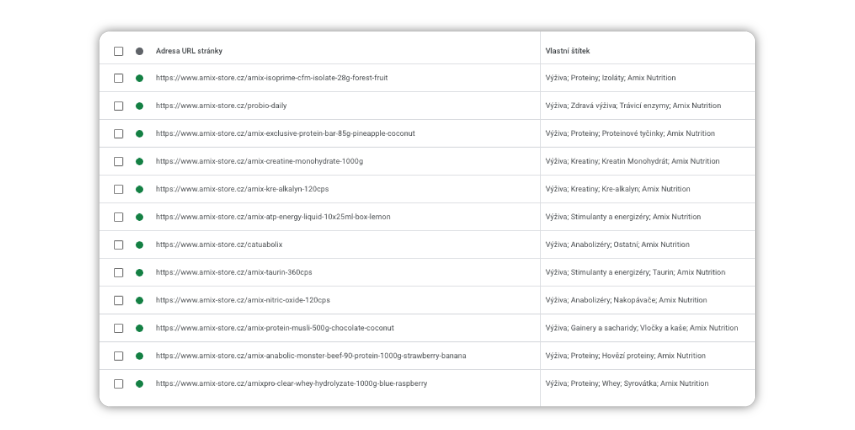The image size is (855, 430).
Task: Click label containing 'Proteinové tyčinky'
Action: coord(630,133)
